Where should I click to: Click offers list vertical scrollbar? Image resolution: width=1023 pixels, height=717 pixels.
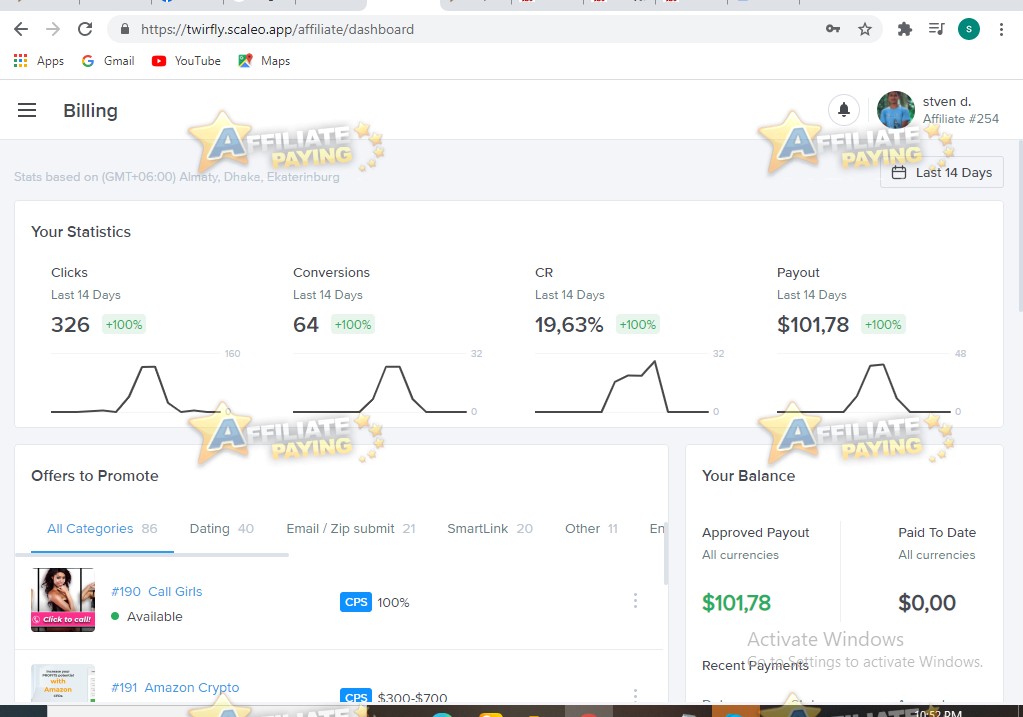click(x=665, y=551)
